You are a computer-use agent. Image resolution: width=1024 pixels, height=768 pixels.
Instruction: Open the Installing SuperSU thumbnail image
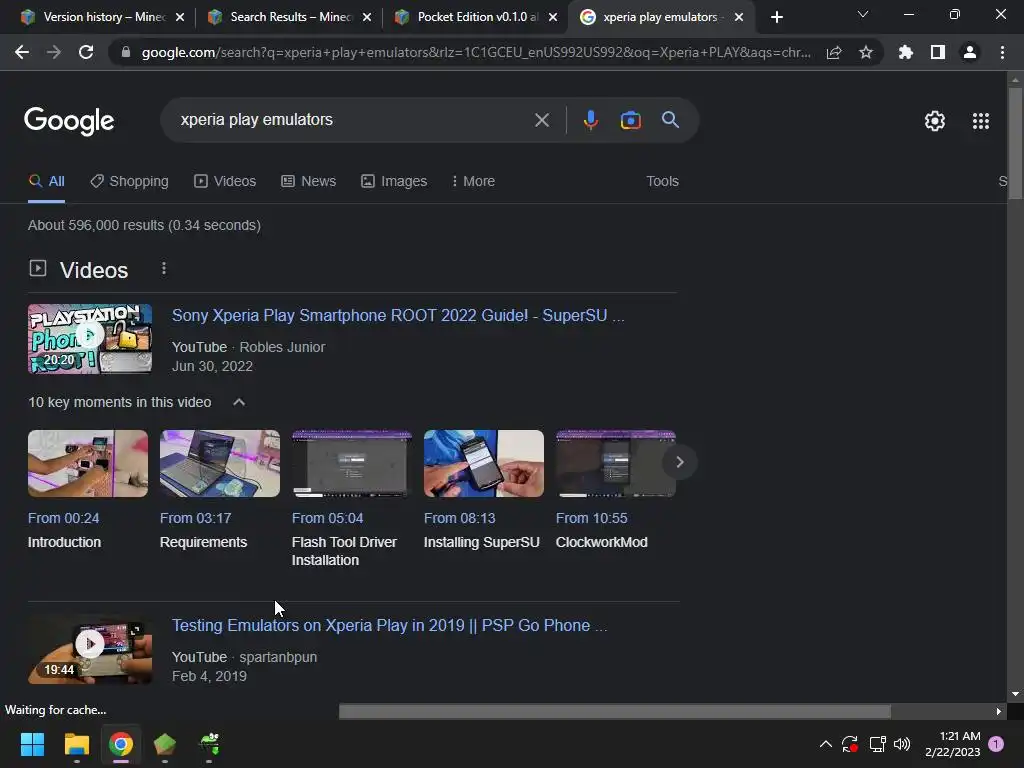click(x=483, y=463)
